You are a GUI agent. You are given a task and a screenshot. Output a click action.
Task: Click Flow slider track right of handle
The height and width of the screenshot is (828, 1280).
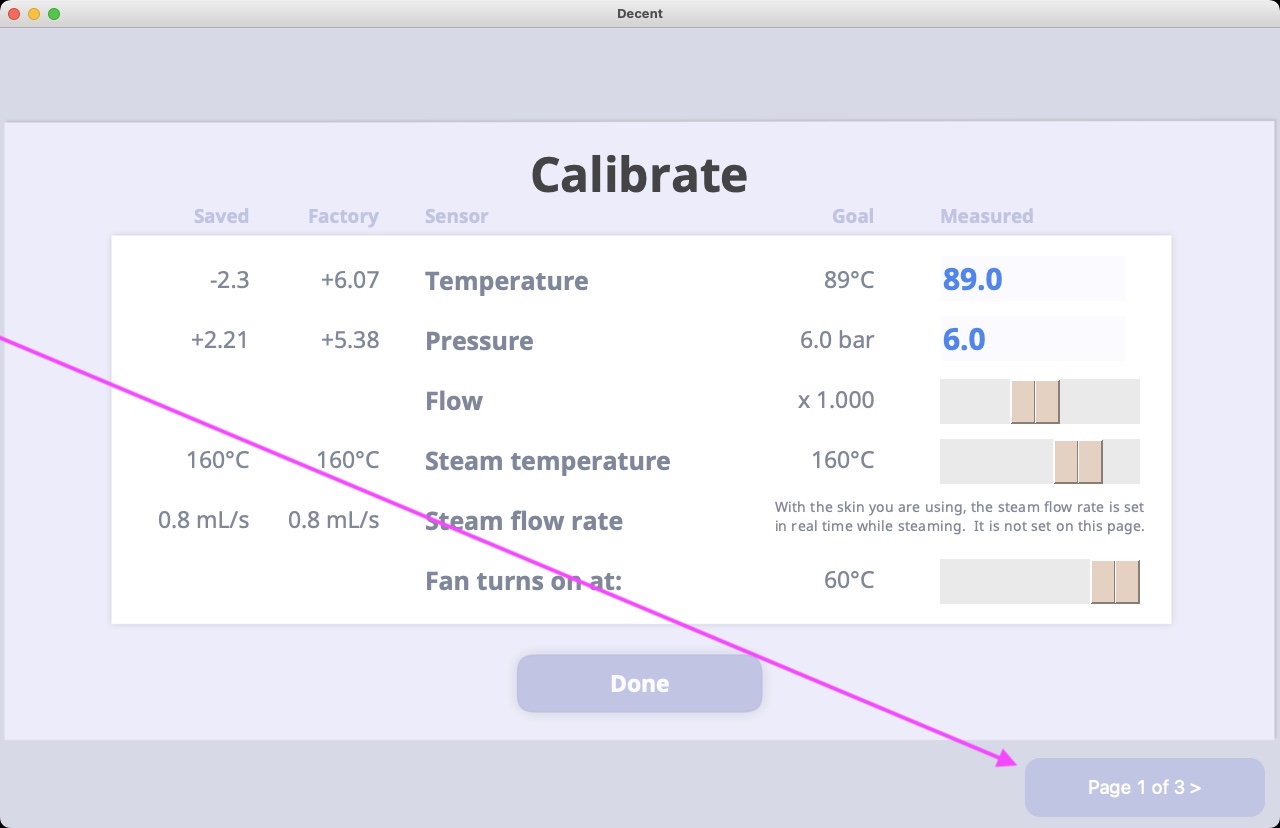[x=1100, y=401]
